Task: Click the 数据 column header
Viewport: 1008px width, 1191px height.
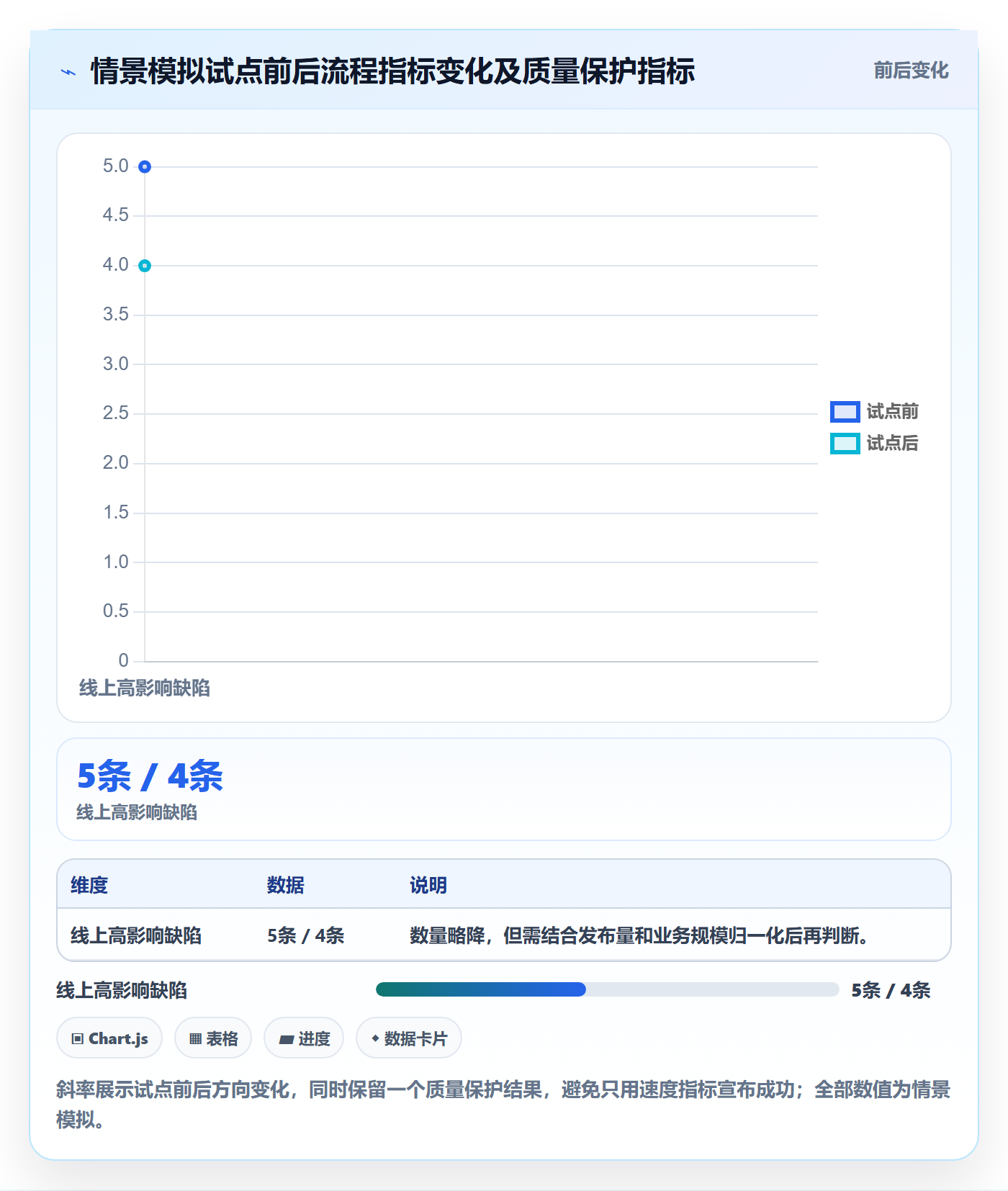Action: 286,885
